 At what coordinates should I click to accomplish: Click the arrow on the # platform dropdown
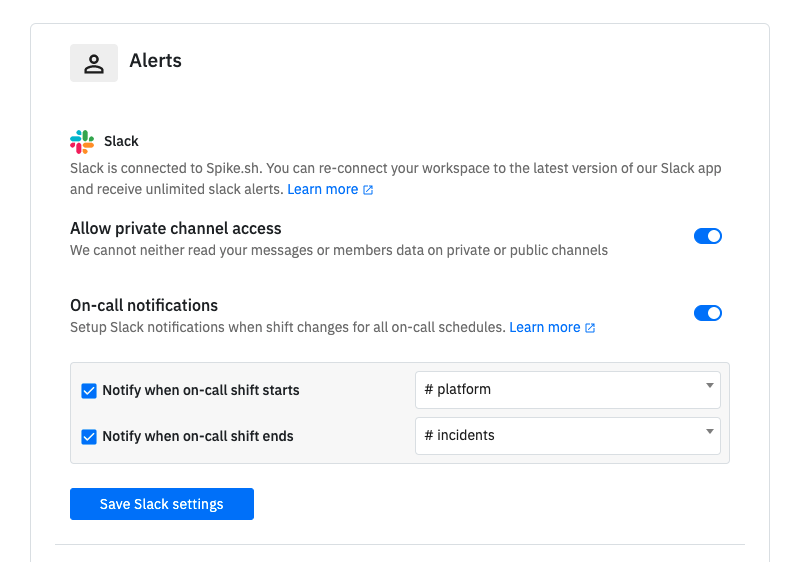tap(709, 386)
